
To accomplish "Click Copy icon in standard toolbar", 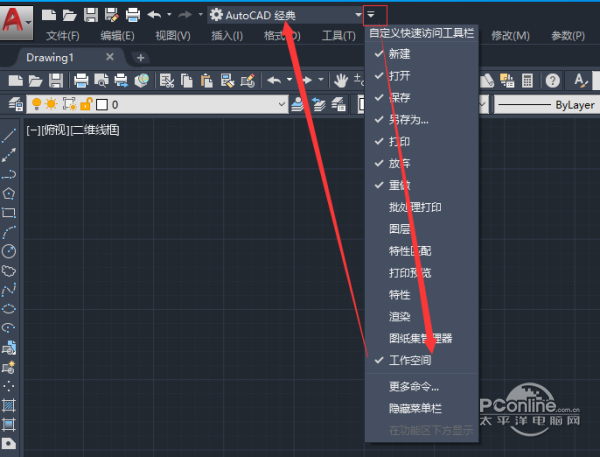I will click(x=187, y=81).
